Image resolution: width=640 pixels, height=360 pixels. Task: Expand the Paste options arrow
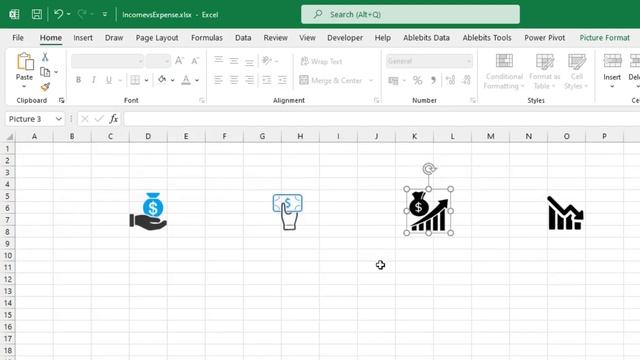[24, 87]
